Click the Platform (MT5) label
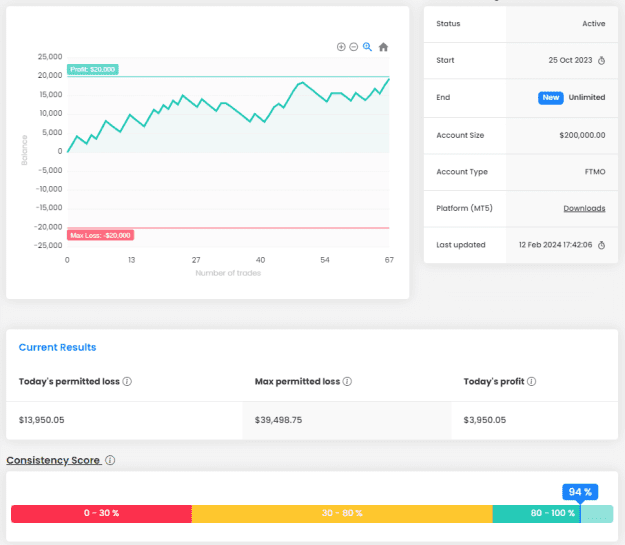The height and width of the screenshot is (545, 625). click(x=464, y=208)
